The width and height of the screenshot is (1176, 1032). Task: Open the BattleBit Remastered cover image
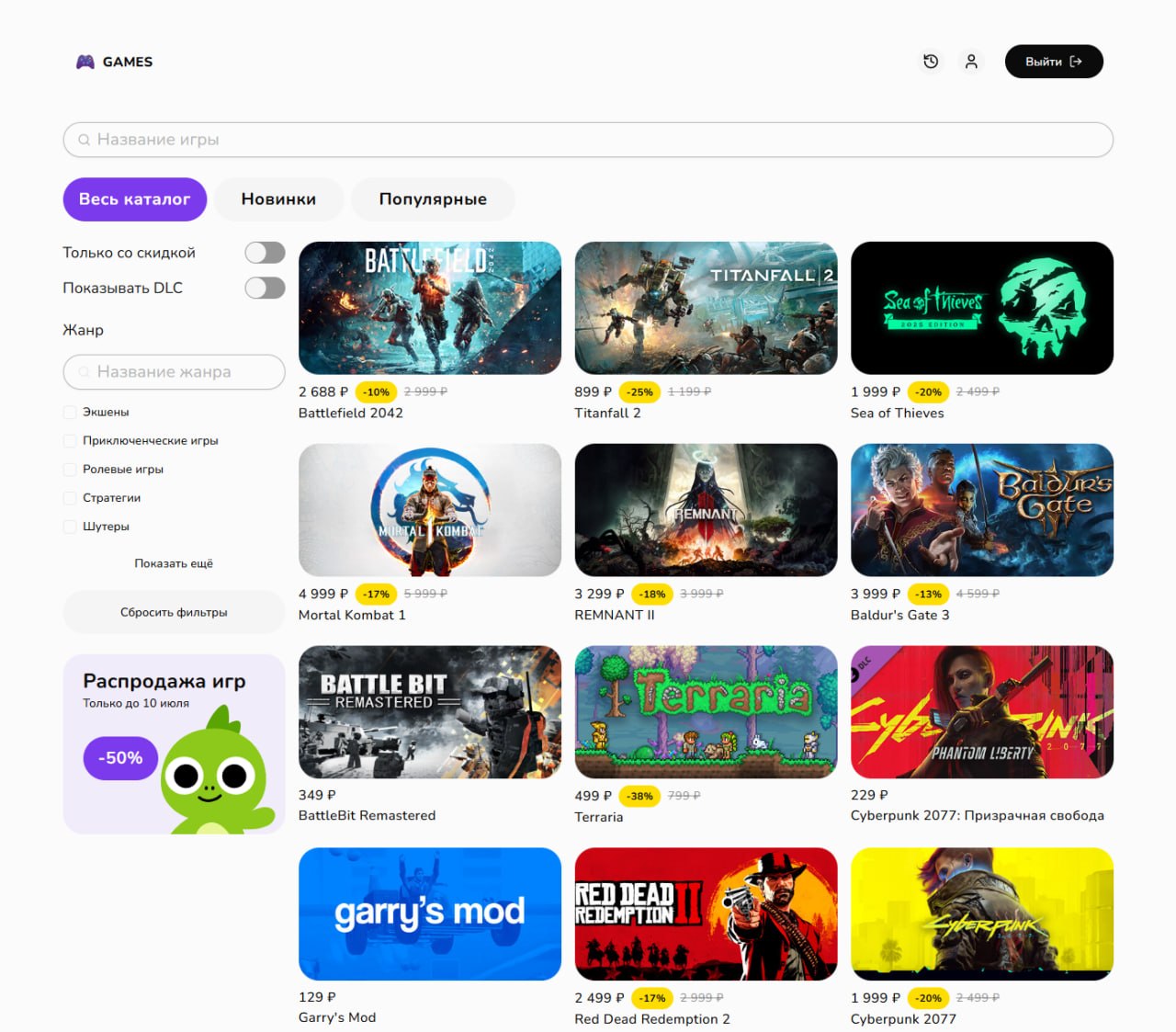pyautogui.click(x=430, y=712)
